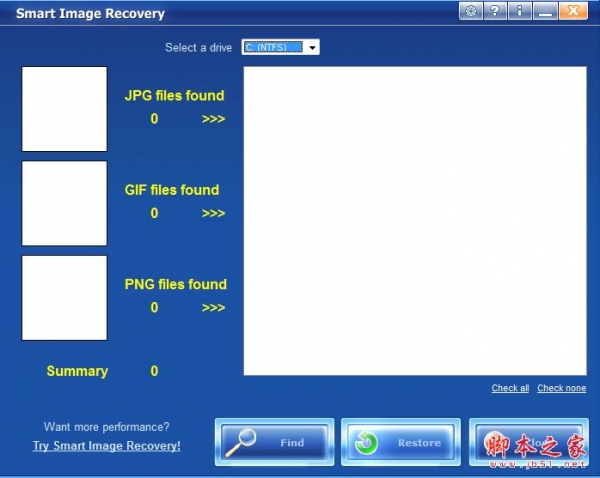The width and height of the screenshot is (600, 478).
Task: Close Smart Image Recovery with the orange X
Action: 573,11
